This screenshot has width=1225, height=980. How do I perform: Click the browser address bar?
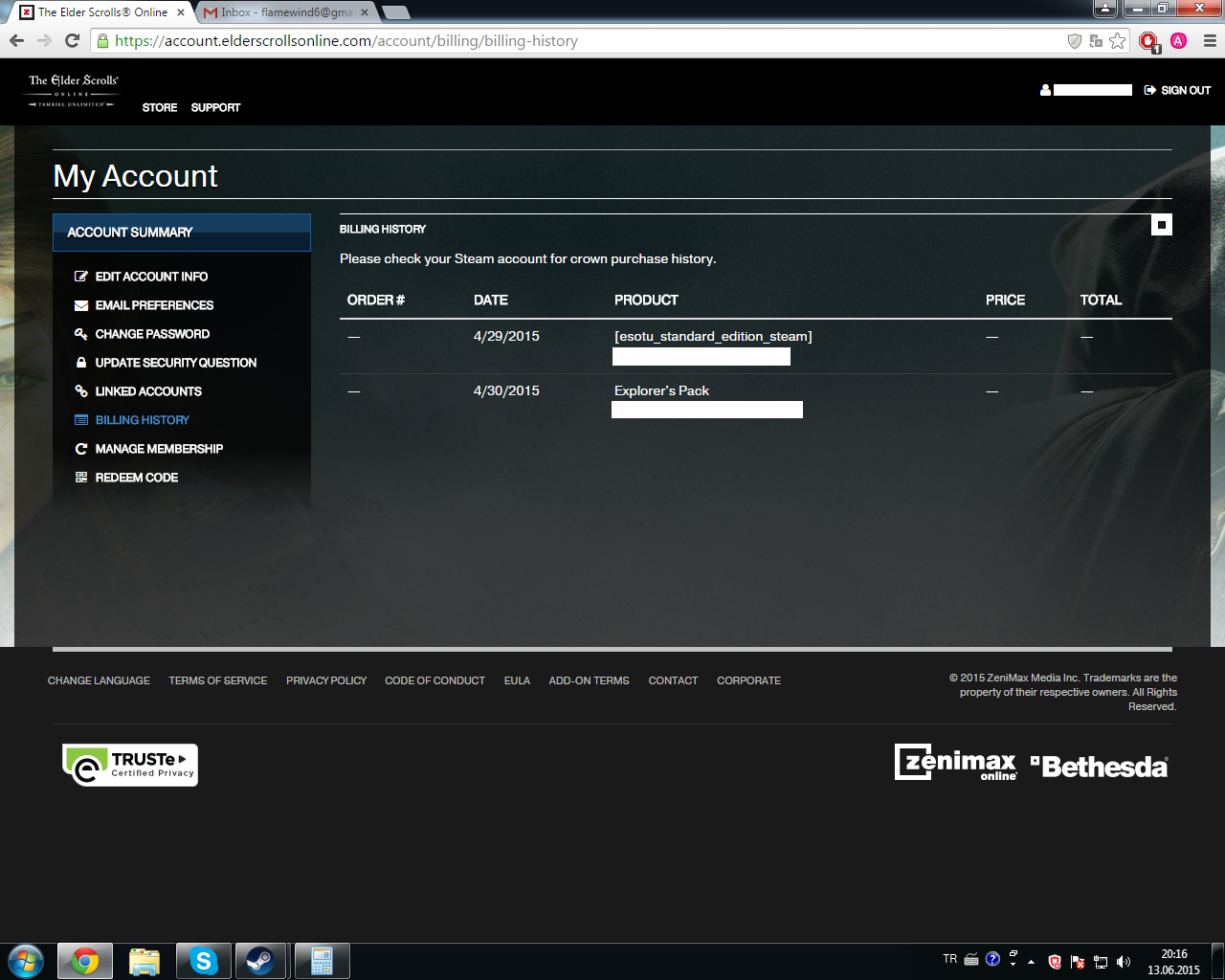click(x=574, y=41)
